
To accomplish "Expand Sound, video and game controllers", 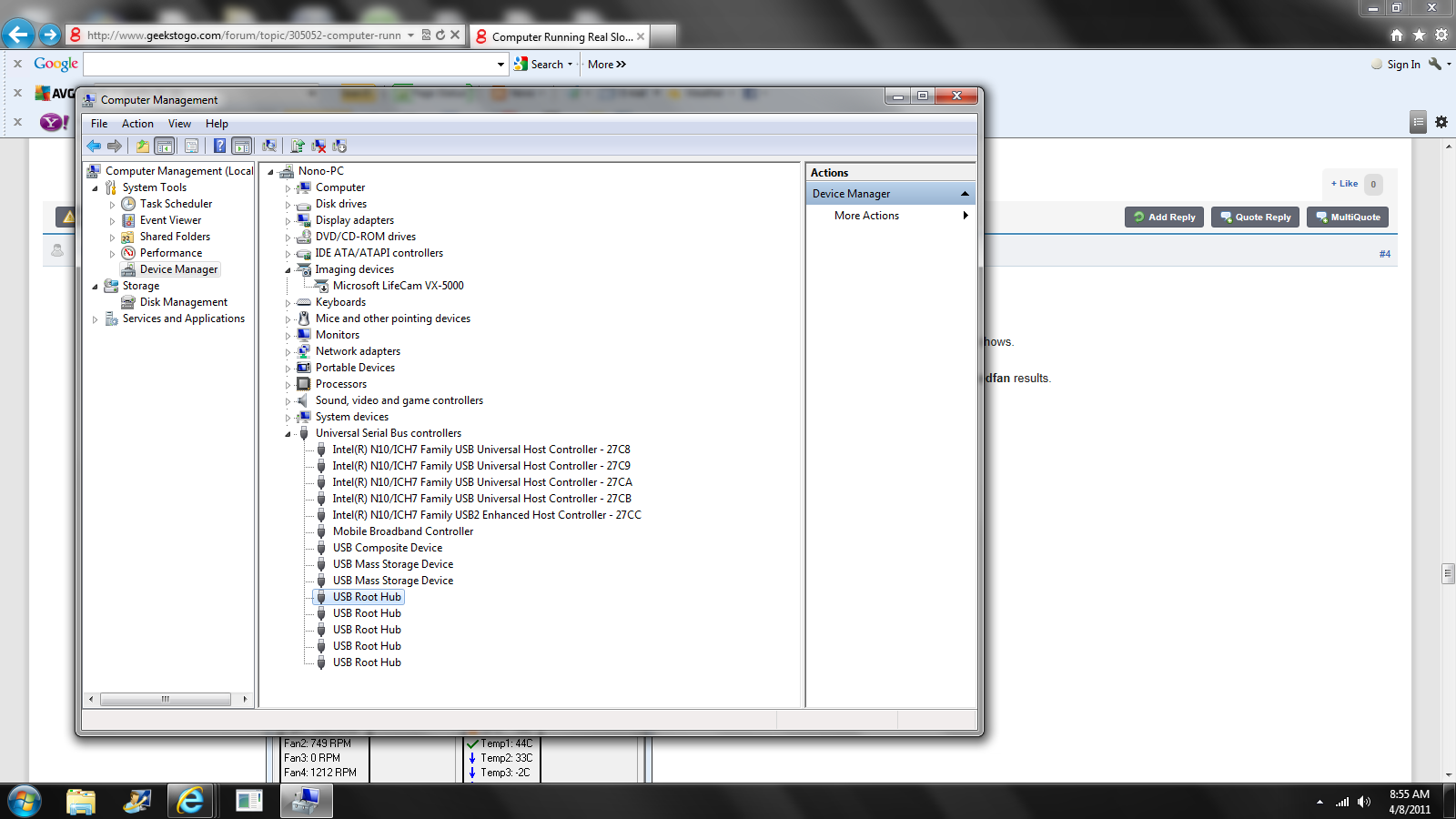I will (x=288, y=401).
